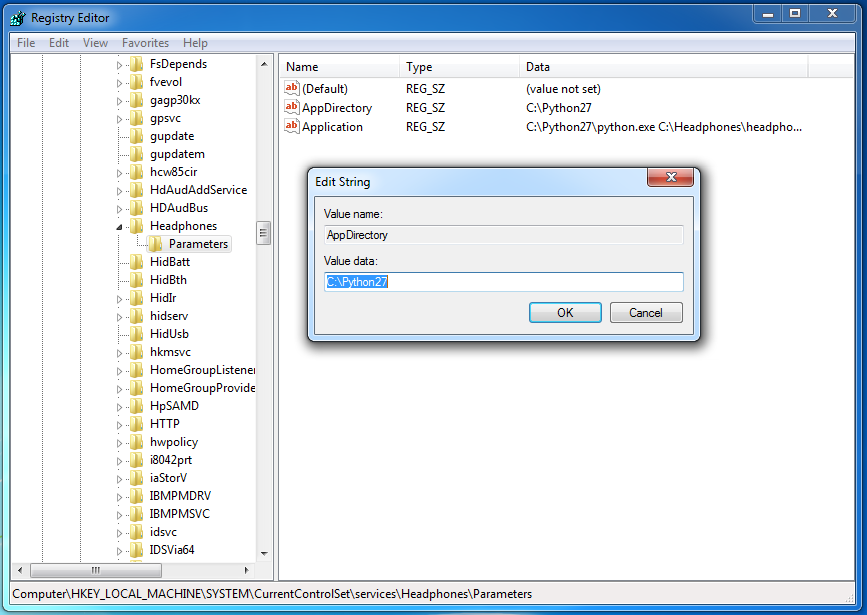
Task: Click the HTTP folder icon
Action: point(137,424)
